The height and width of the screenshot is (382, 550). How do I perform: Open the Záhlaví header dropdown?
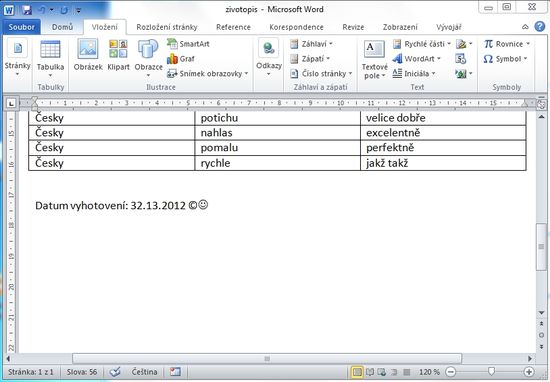coord(311,44)
